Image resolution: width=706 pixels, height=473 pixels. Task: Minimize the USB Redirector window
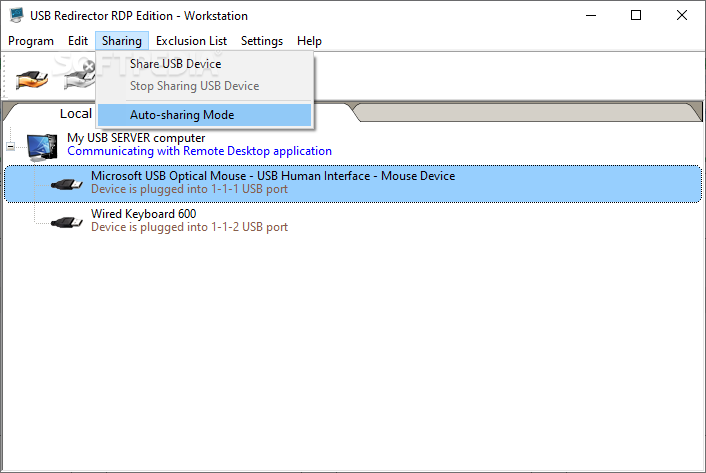click(591, 15)
